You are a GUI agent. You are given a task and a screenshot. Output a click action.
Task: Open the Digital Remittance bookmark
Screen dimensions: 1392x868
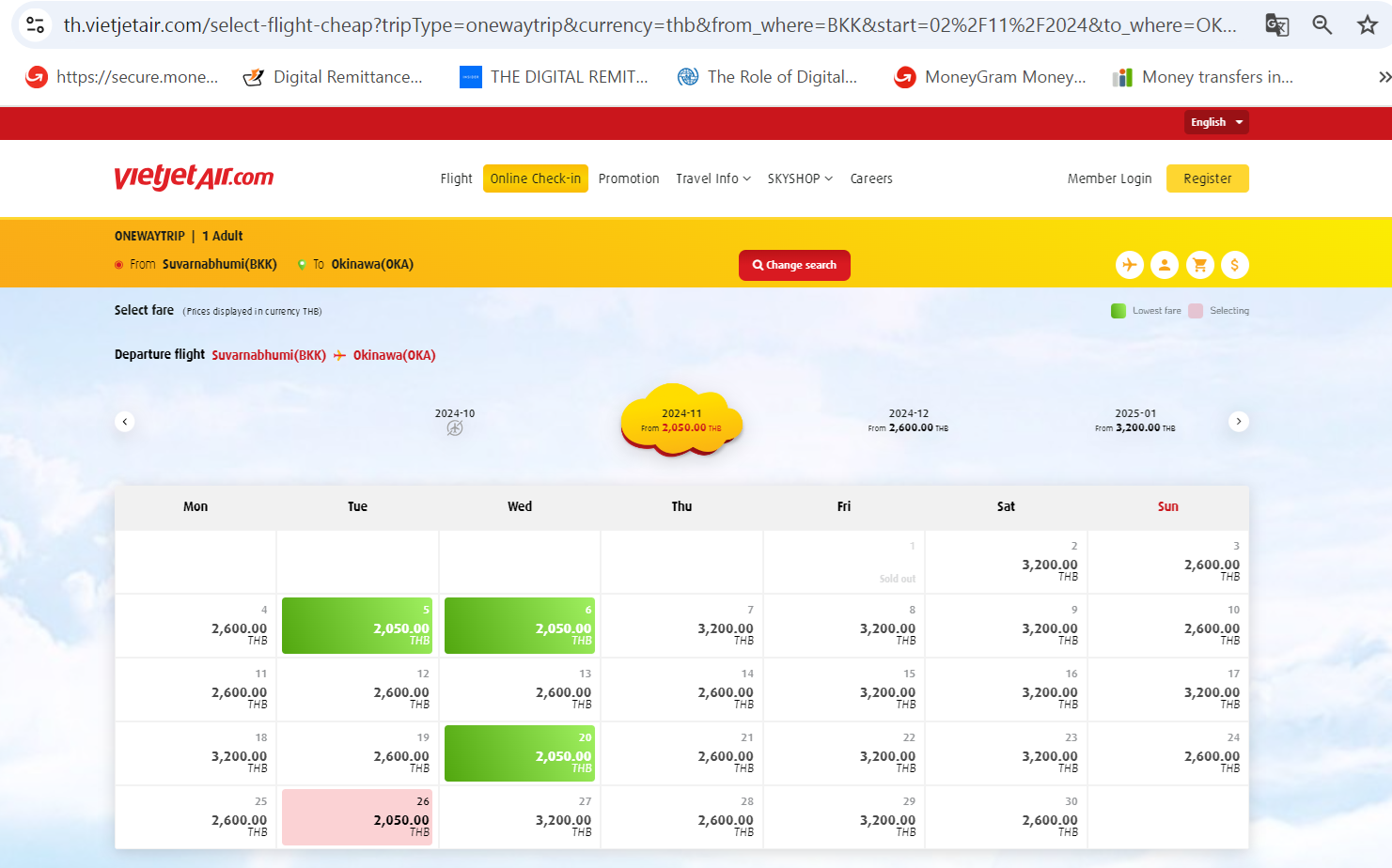[333, 77]
